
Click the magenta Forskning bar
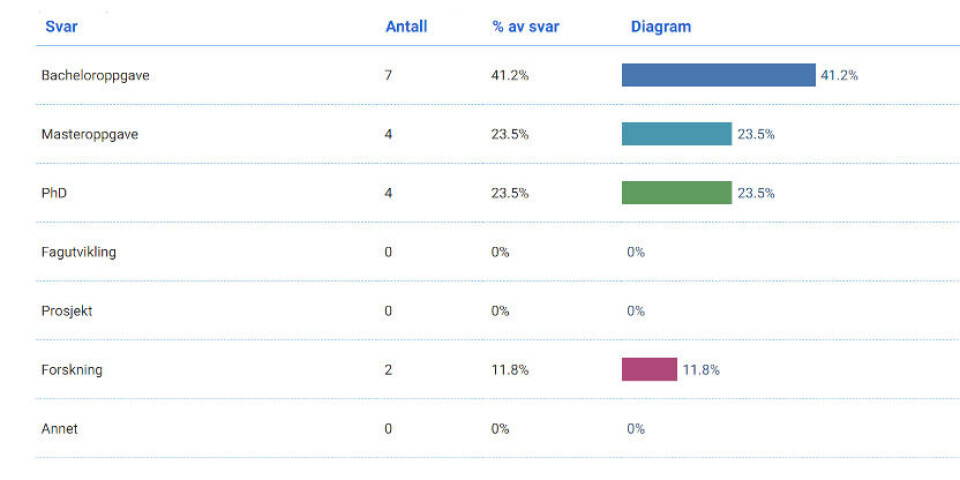click(649, 369)
